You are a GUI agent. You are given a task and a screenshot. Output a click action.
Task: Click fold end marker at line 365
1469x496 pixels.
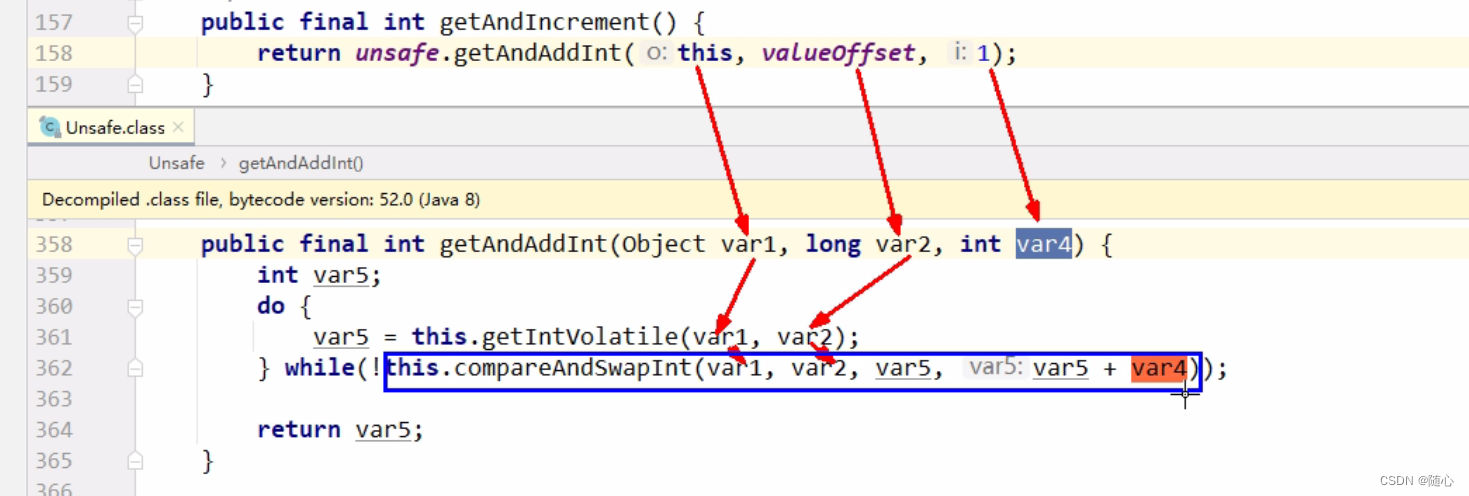(136, 461)
